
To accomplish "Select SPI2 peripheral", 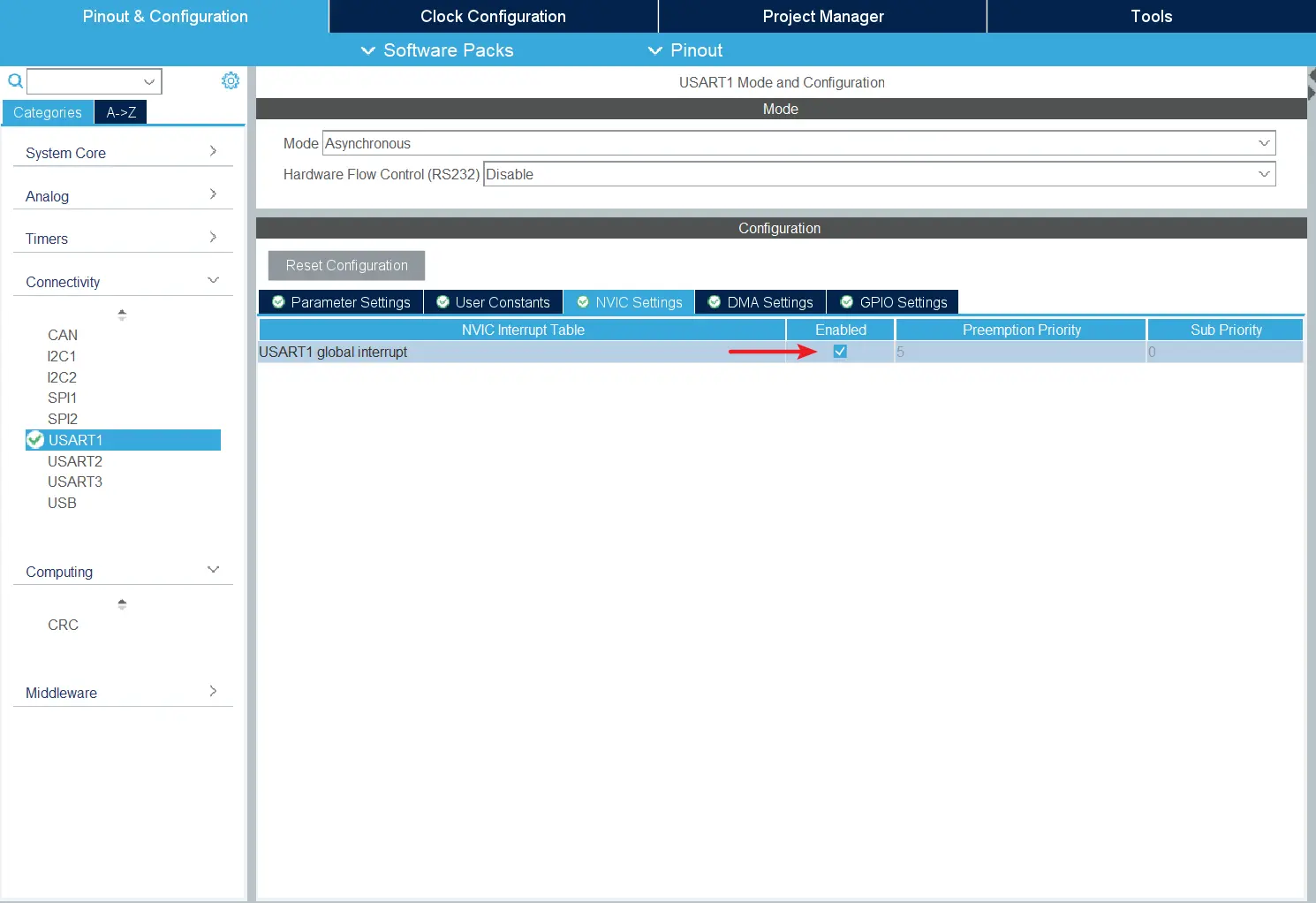I will point(63,419).
